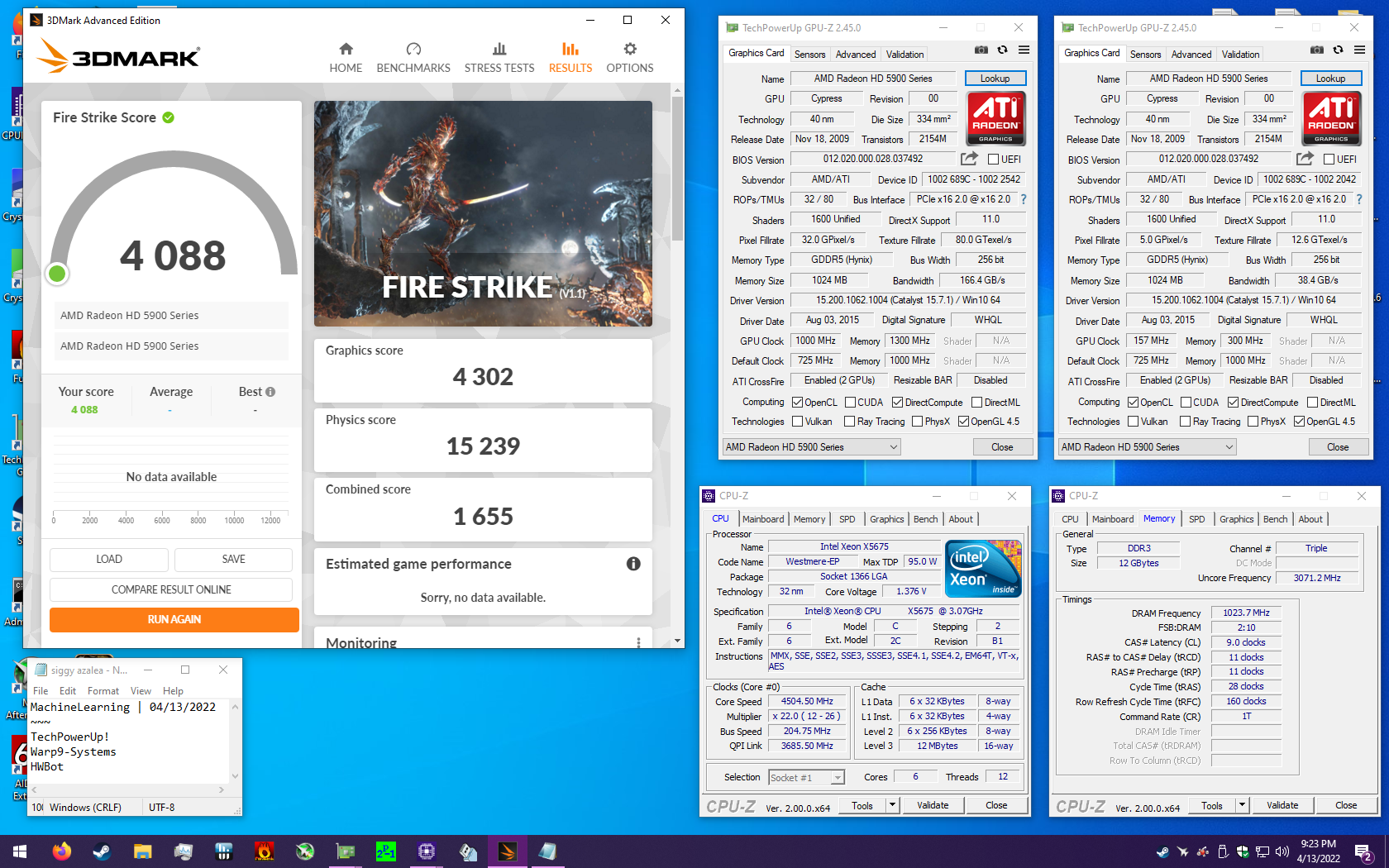
Task: Open Edit menu in Notepad
Action: pos(68,691)
